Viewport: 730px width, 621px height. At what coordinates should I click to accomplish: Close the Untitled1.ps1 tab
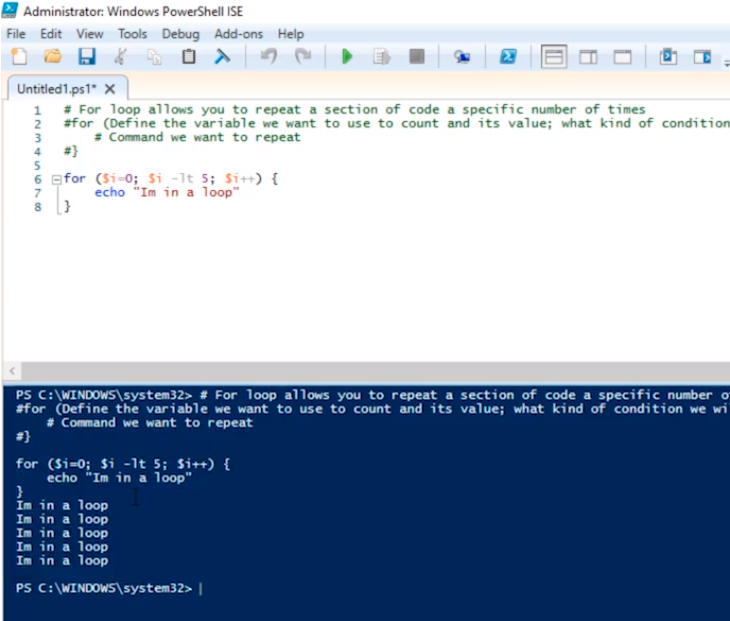(x=110, y=89)
